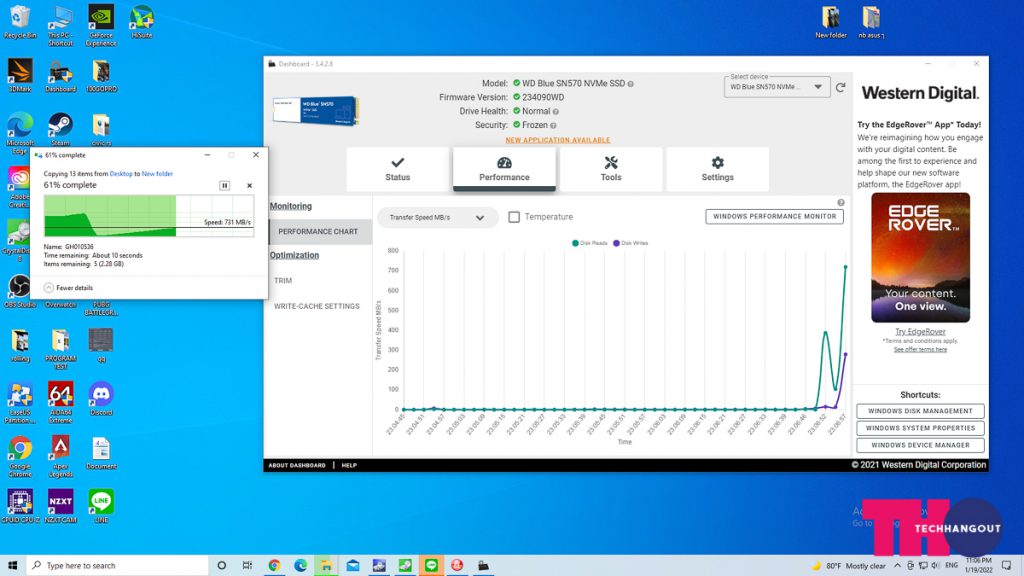Select the Apex Legends desktop icon
Viewport: 1024px width, 576px height.
click(x=60, y=456)
